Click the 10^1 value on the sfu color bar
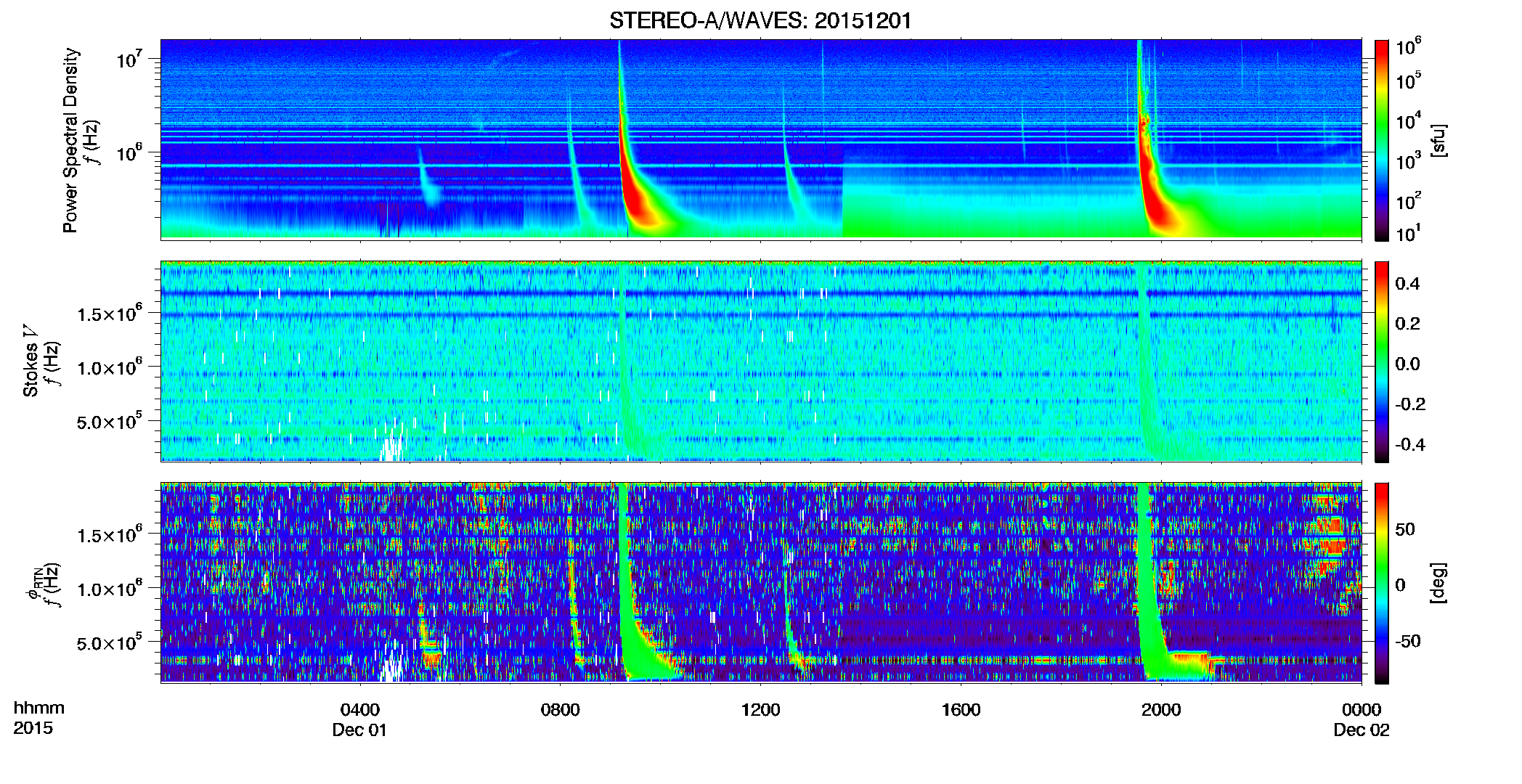This screenshot has width=1522, height=784. [x=1408, y=233]
